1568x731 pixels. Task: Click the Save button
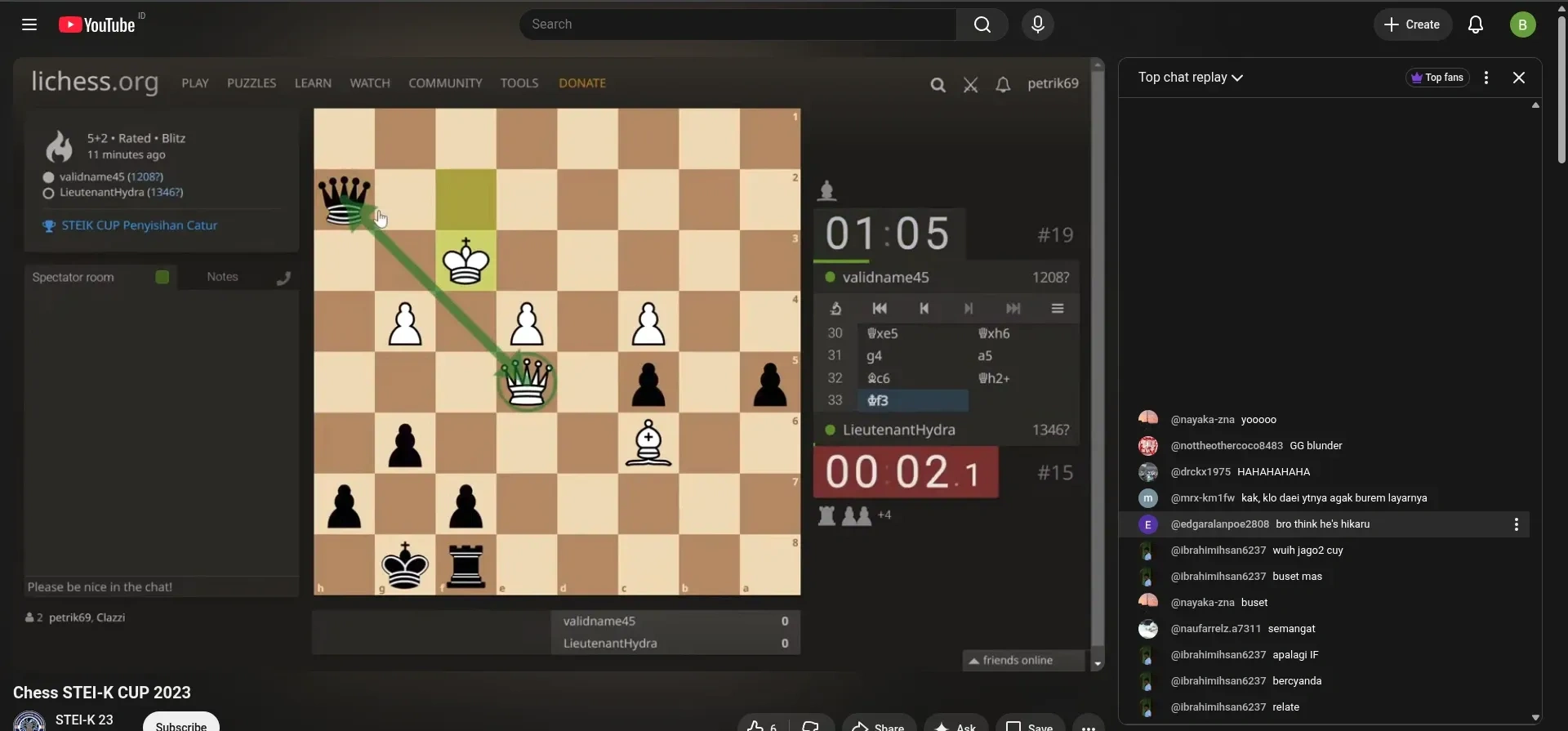pyautogui.click(x=1030, y=726)
